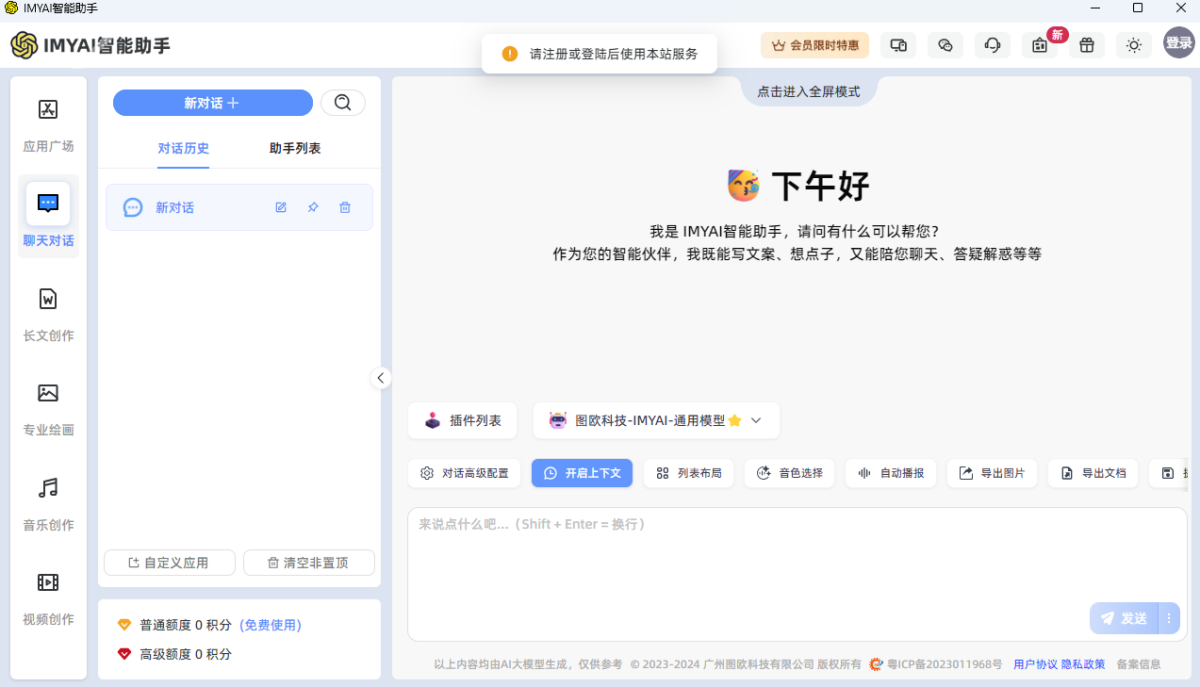Open the 应用广场 app plaza sidebar item
Screen dimensions: 1200x687
pos(48,124)
